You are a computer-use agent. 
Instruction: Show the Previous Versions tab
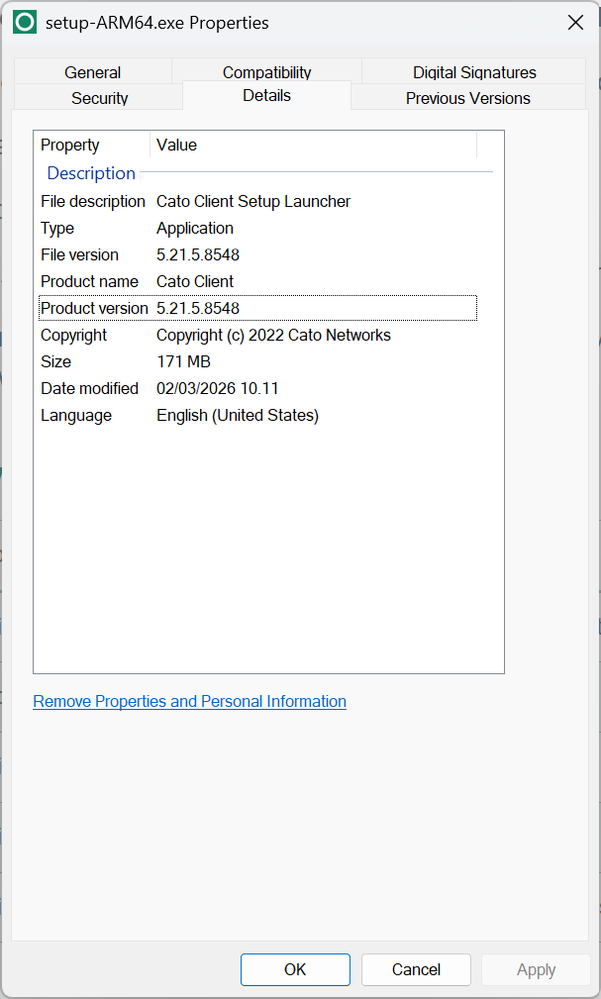[467, 98]
